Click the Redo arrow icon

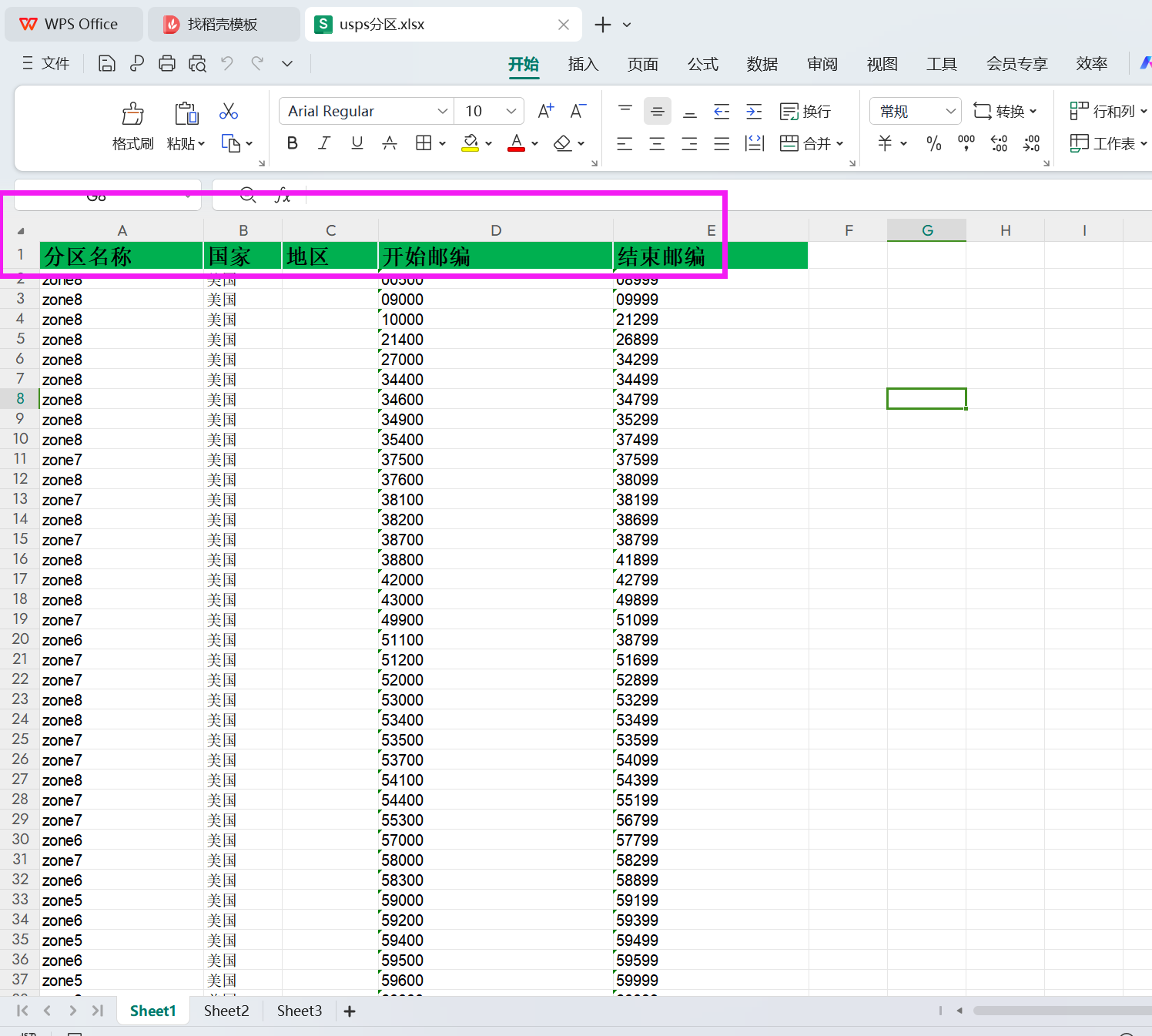(x=257, y=64)
